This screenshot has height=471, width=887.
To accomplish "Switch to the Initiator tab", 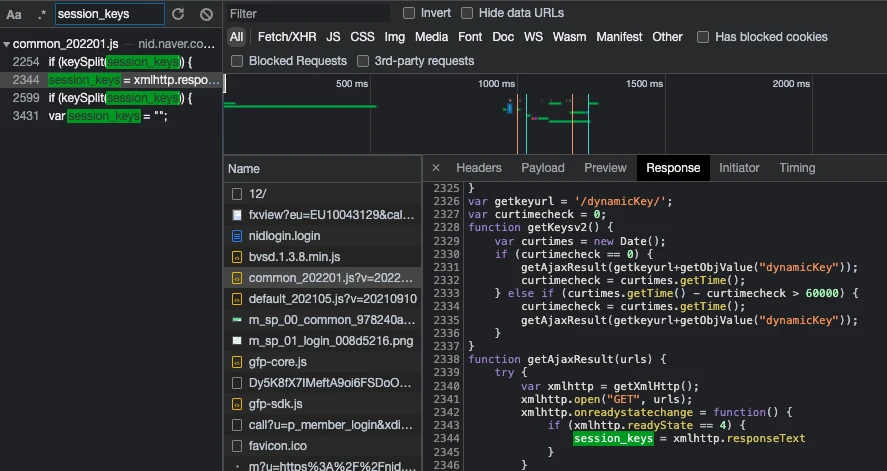I will pos(739,168).
